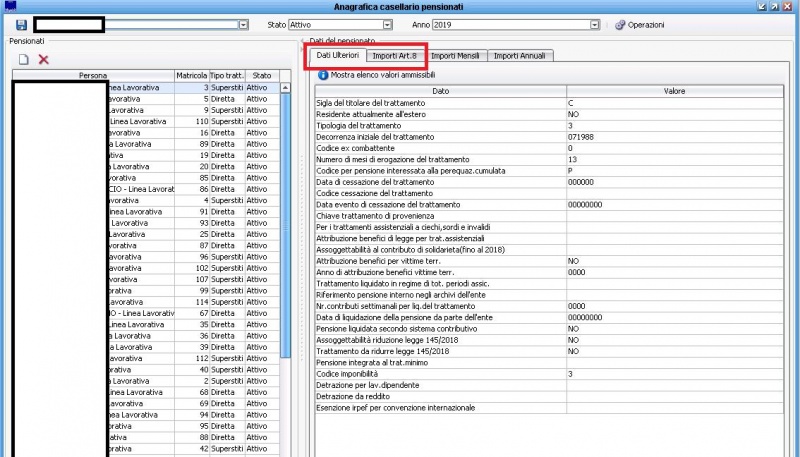Select the Importi Annuali tab
Image resolution: width=800 pixels, height=457 pixels.
click(x=521, y=55)
